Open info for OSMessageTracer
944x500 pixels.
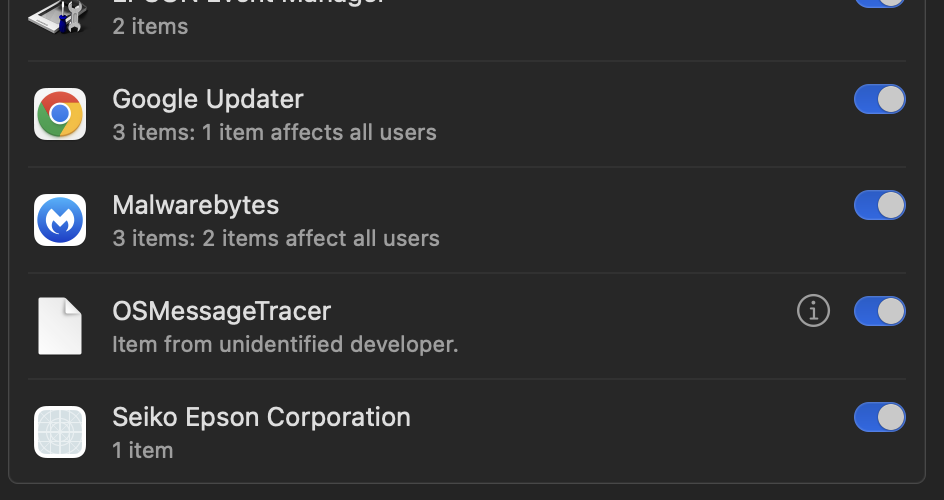(x=813, y=311)
